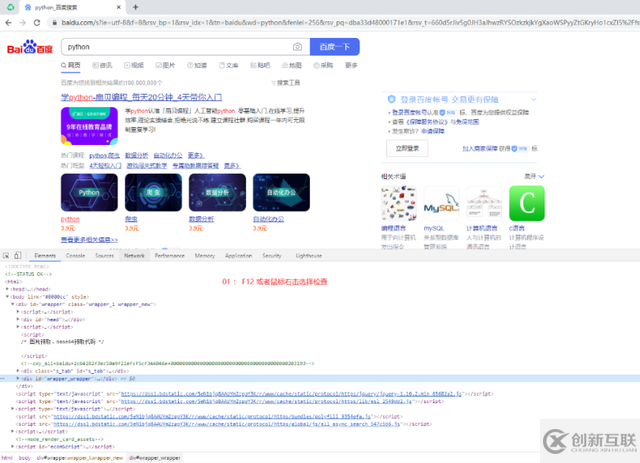This screenshot has width=640, height=463.
Task: Click the 采购 tab icon
Action: (316, 65)
